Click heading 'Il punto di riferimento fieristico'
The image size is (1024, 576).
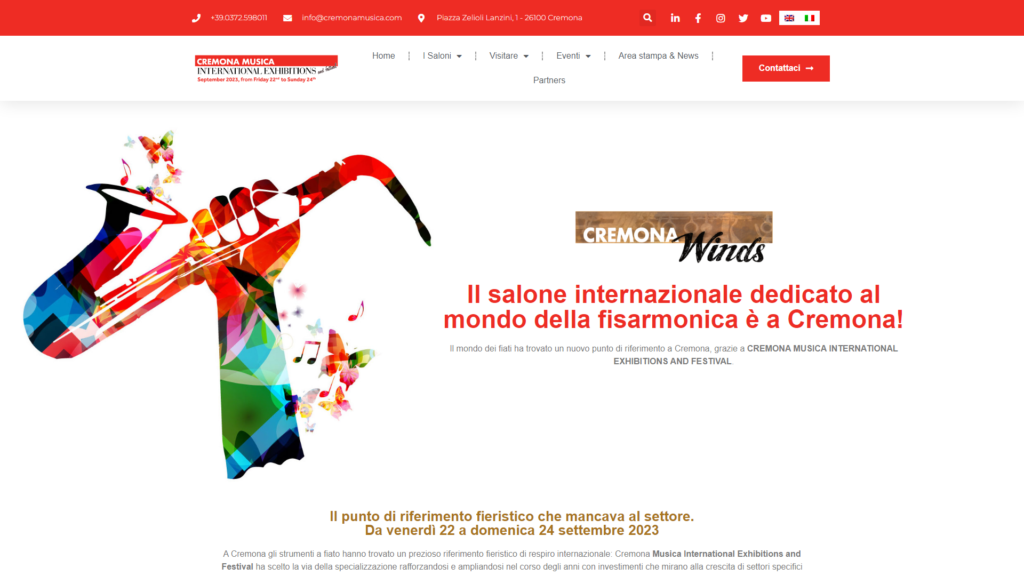click(511, 517)
